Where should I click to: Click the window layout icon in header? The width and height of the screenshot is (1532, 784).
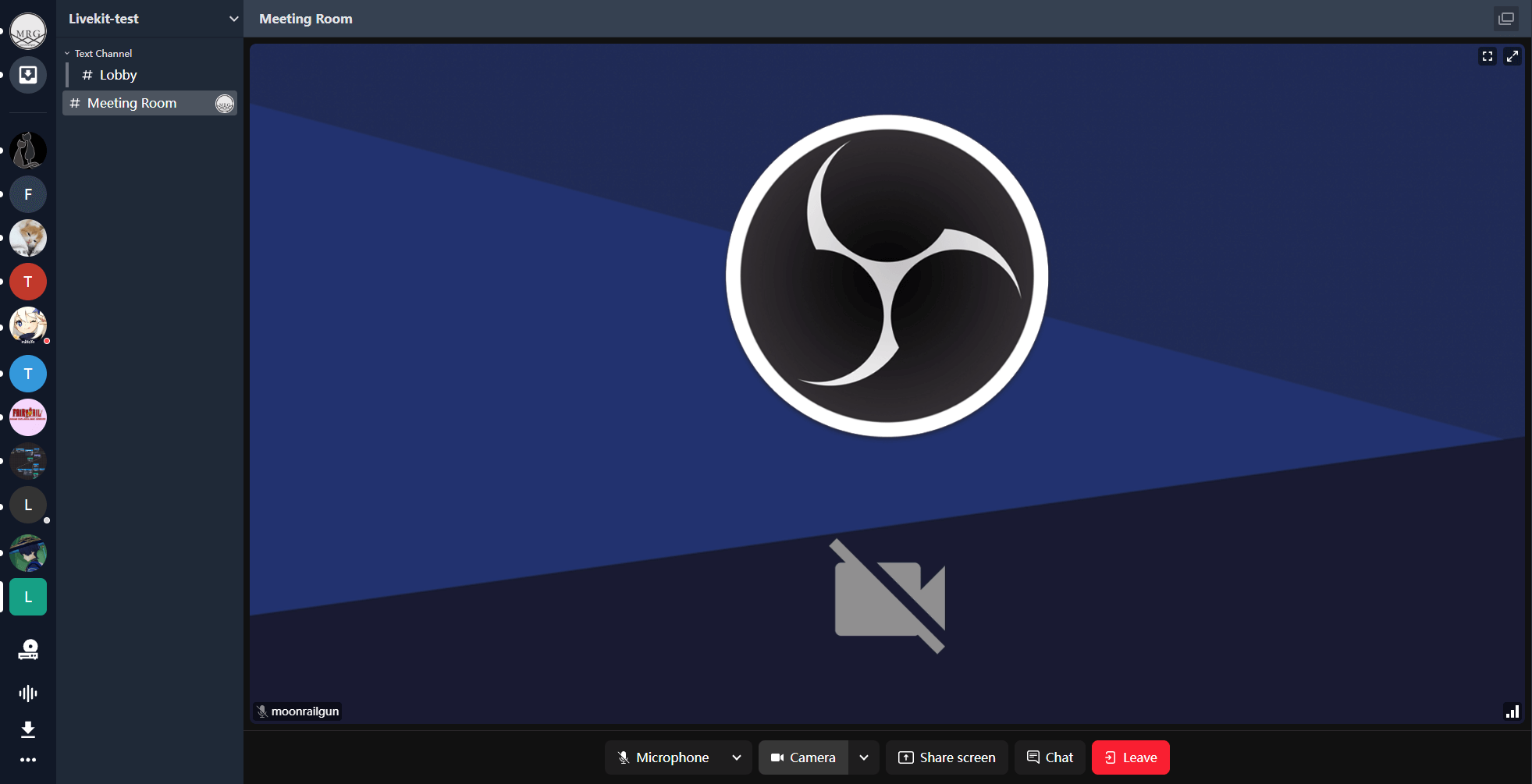click(x=1506, y=19)
